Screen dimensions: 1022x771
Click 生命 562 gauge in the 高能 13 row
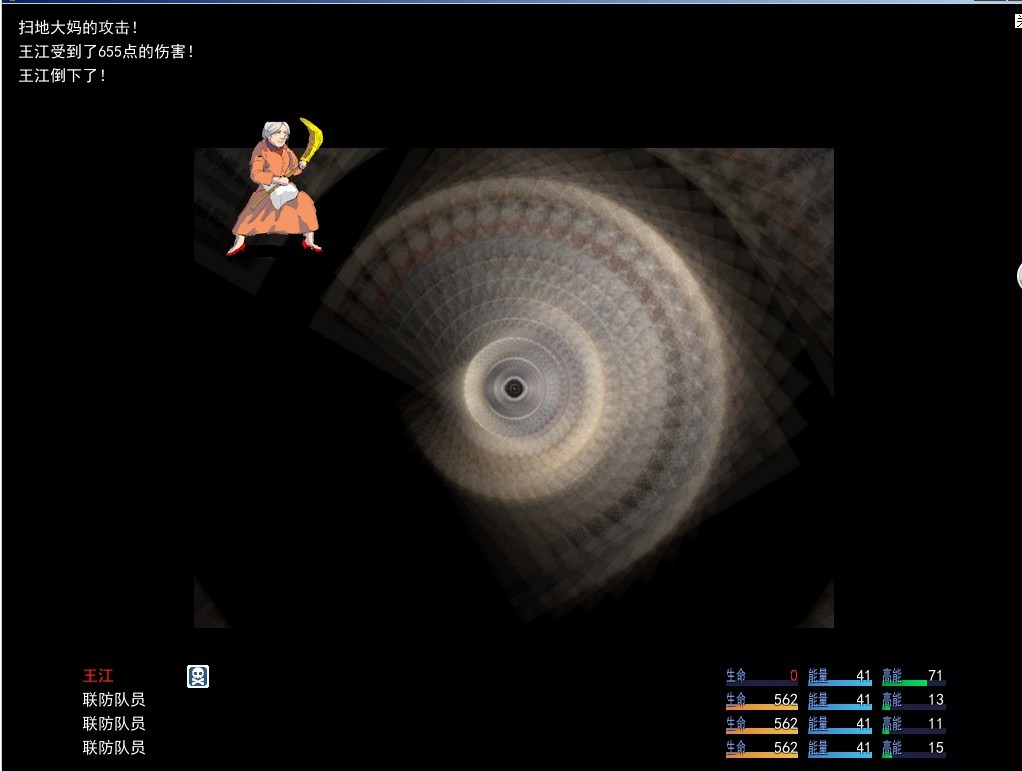(x=762, y=701)
